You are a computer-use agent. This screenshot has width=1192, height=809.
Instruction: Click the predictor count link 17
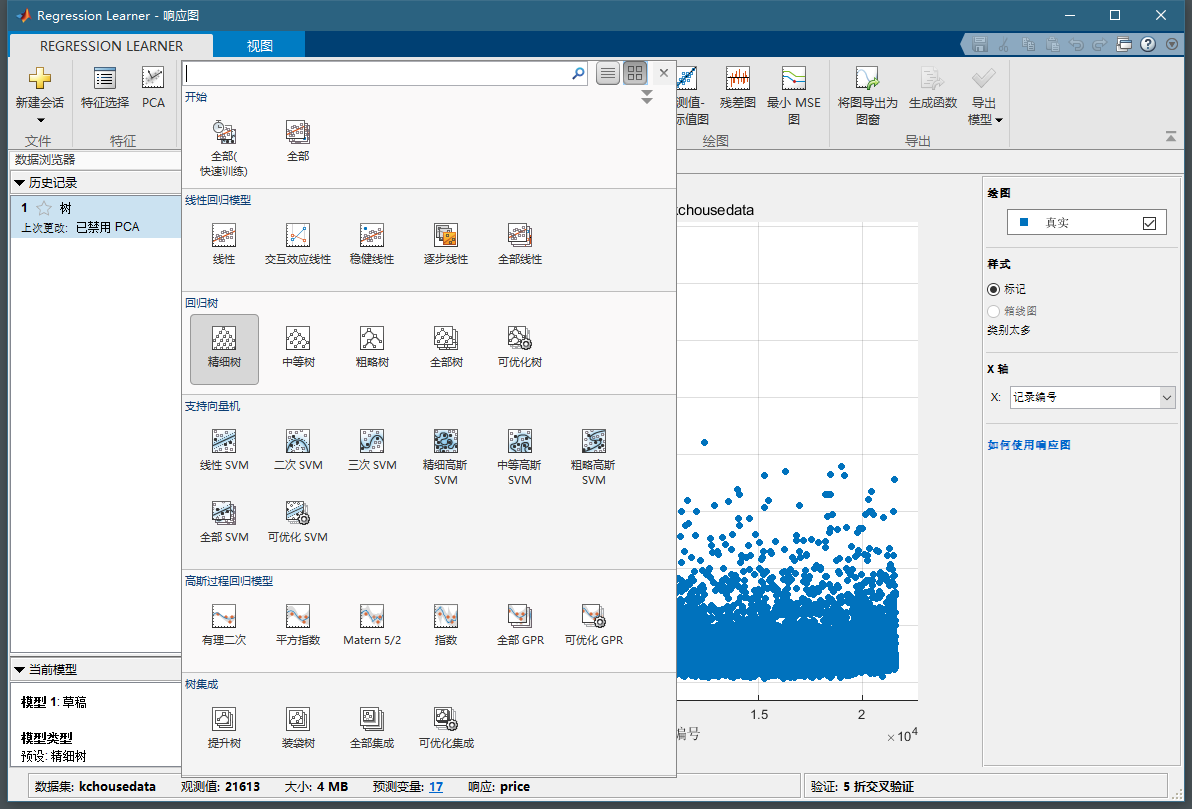[436, 787]
